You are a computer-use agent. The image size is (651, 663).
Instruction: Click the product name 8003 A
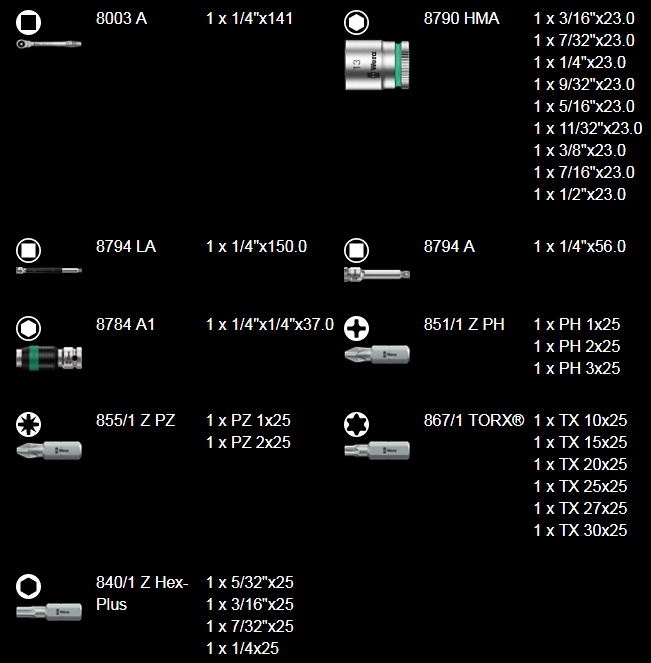point(121,19)
